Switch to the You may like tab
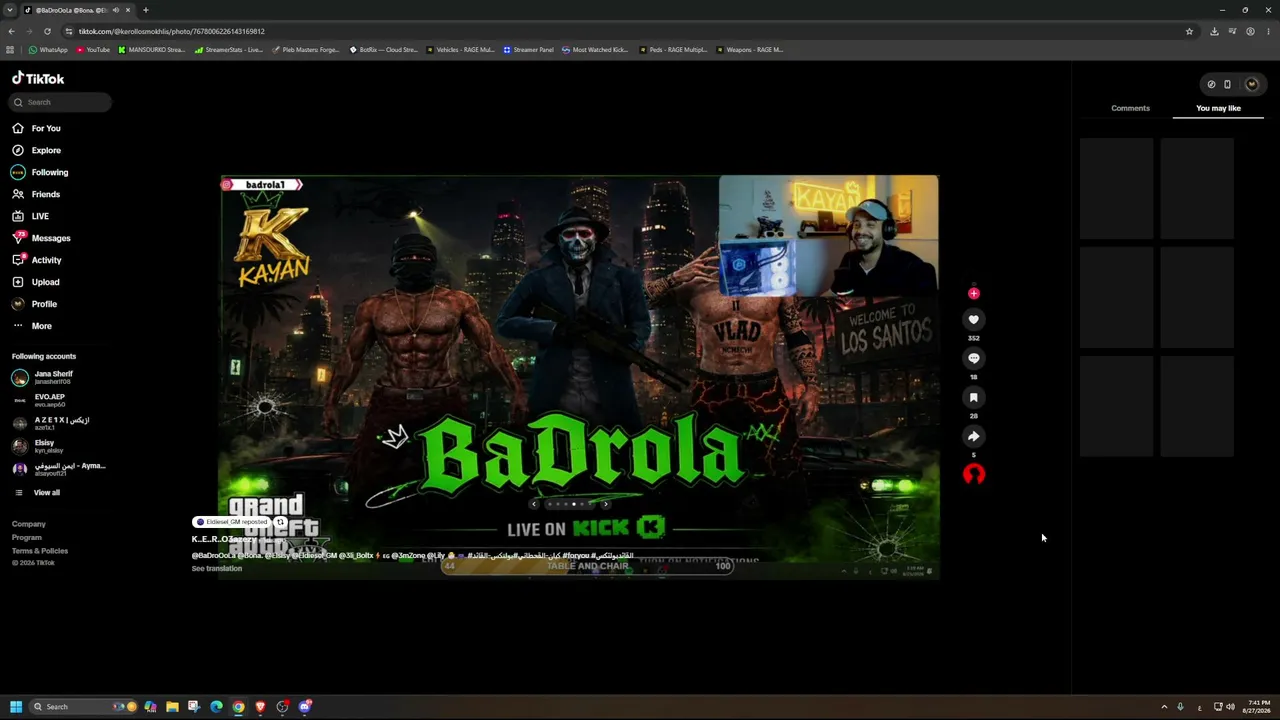Viewport: 1280px width, 720px height. point(1218,108)
